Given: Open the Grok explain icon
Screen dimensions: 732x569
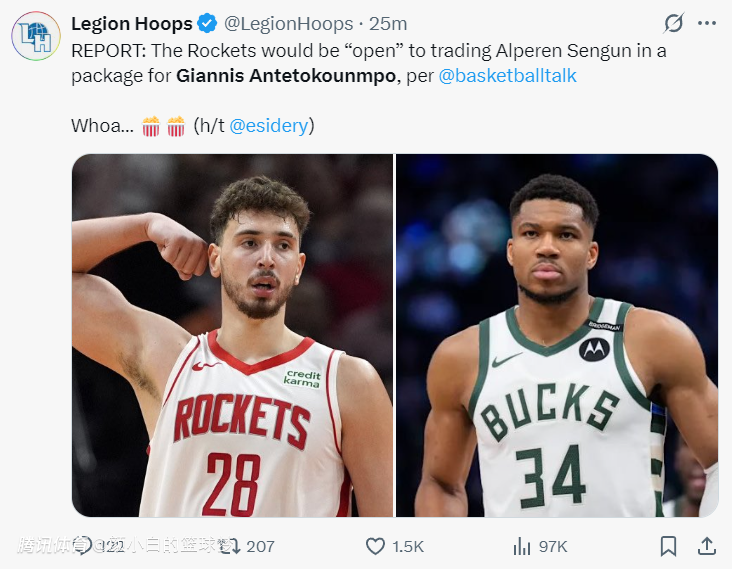Looking at the screenshot, I should pos(674,23).
